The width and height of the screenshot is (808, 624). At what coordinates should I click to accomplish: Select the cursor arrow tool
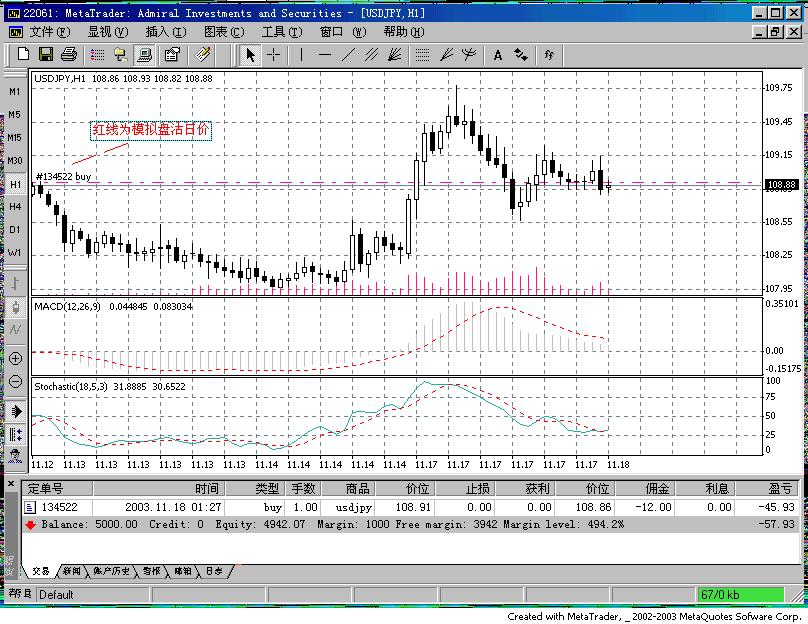click(x=252, y=56)
